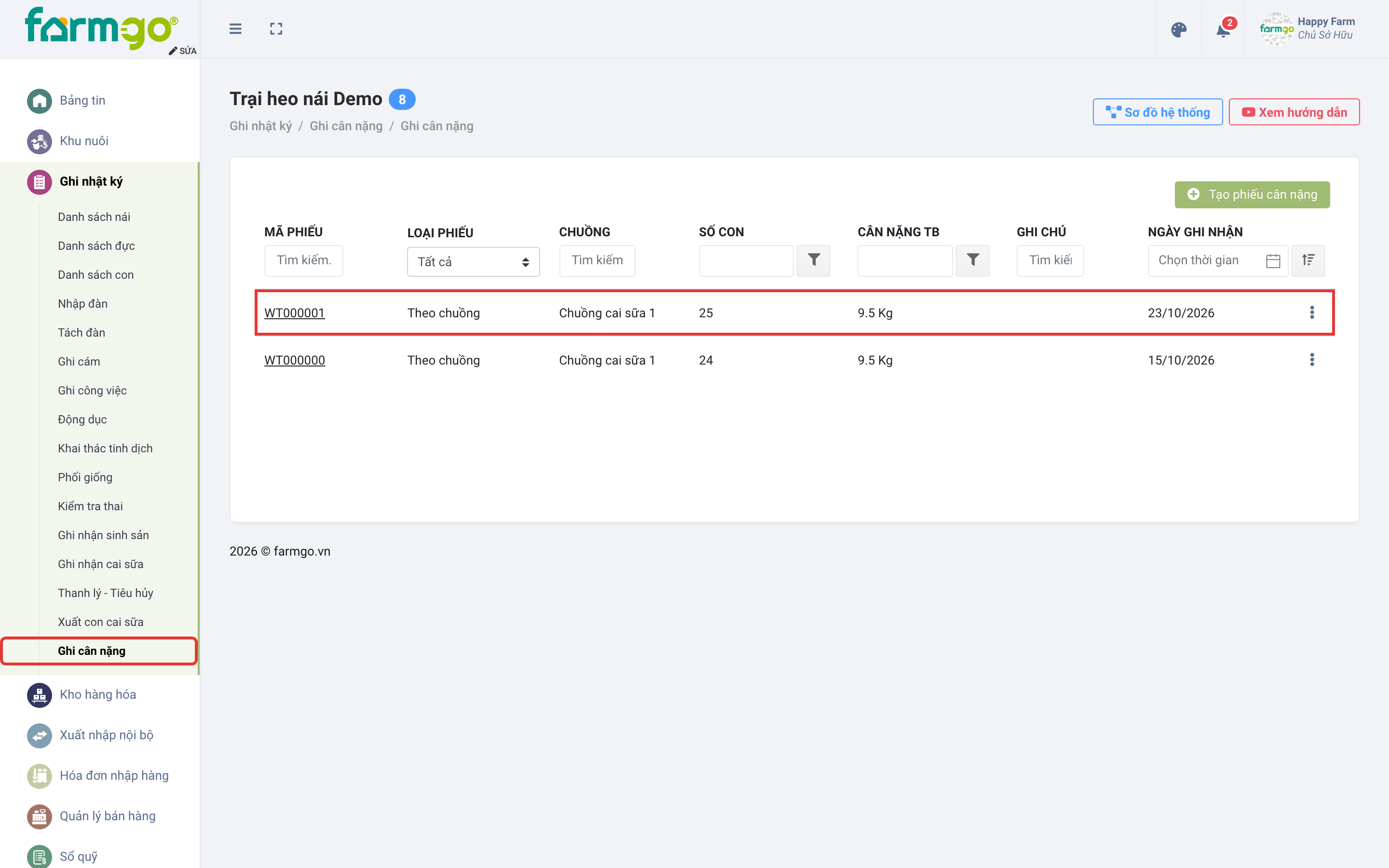Click the Quản lý bán hàng icon

point(39,816)
